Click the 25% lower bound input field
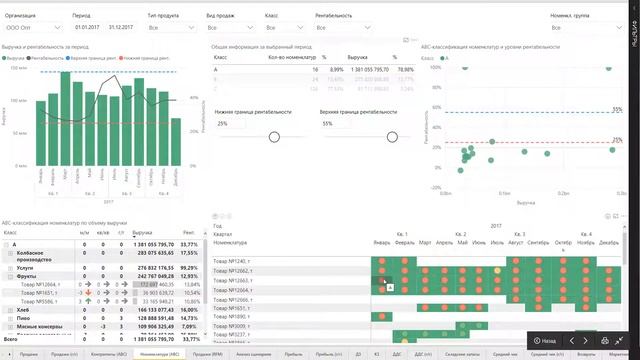Viewport: 640px width, 360px height. coord(231,124)
